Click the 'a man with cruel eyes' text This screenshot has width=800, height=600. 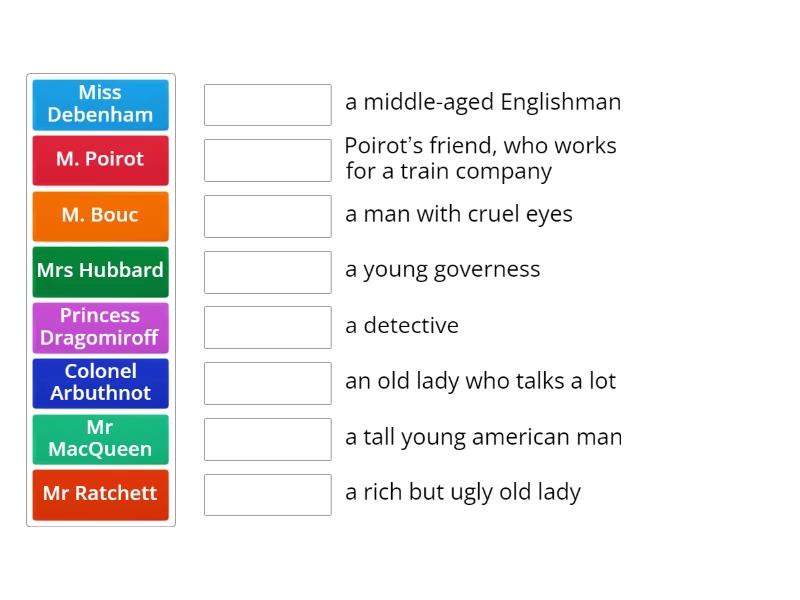point(458,214)
